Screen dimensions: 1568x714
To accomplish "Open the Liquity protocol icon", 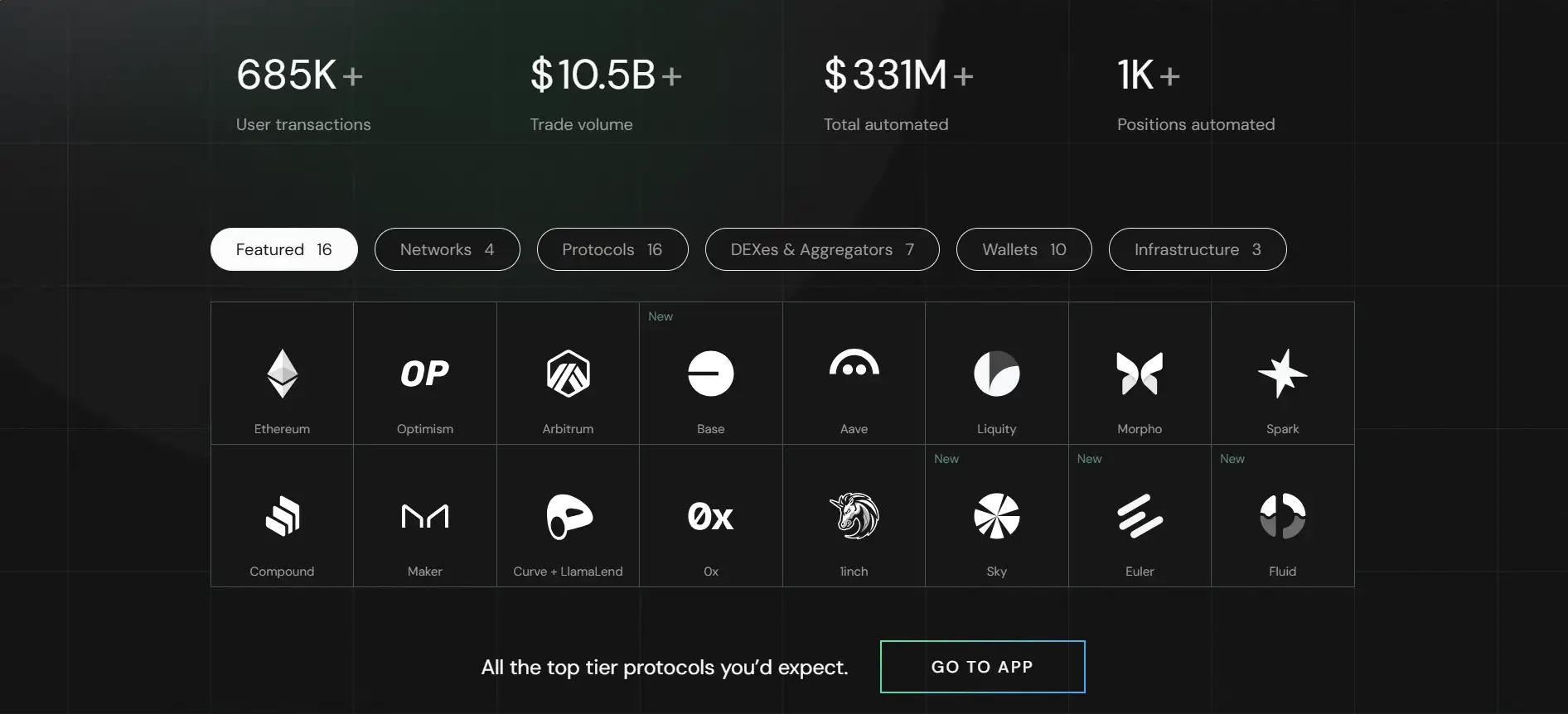I will (996, 374).
